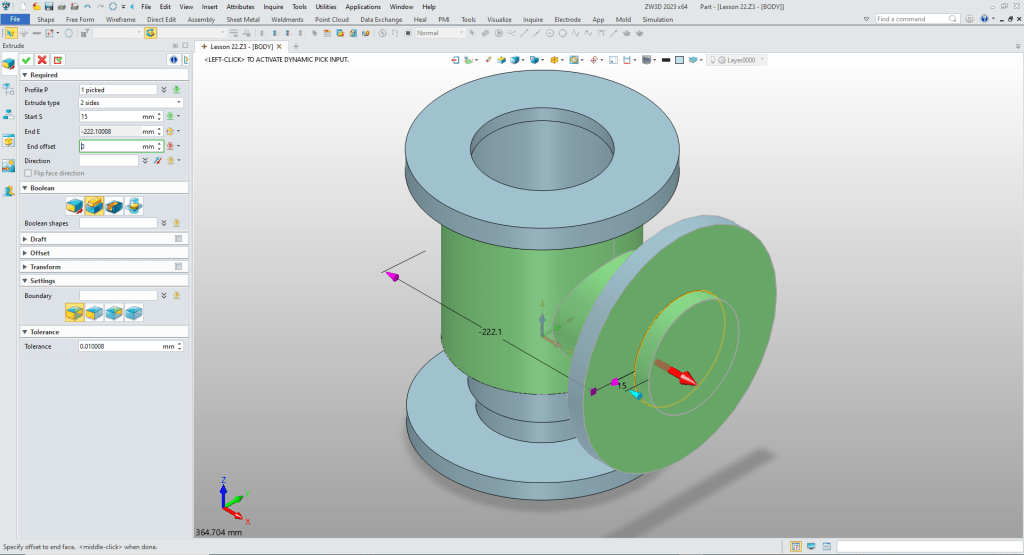Image resolution: width=1024 pixels, height=555 pixels.
Task: Toggle the Transform section checkbox
Action: pos(178,267)
